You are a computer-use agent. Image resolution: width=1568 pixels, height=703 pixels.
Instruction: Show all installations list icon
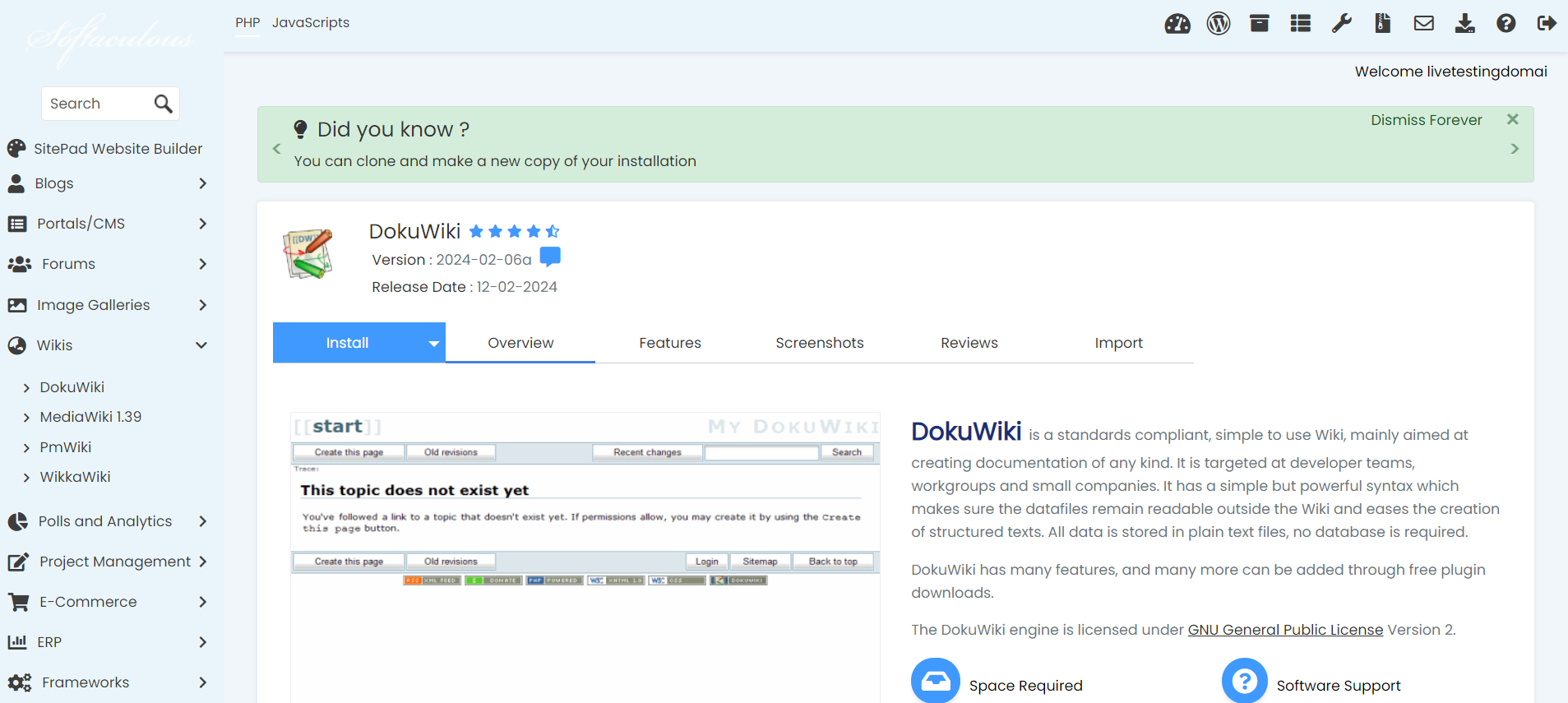tap(1301, 23)
